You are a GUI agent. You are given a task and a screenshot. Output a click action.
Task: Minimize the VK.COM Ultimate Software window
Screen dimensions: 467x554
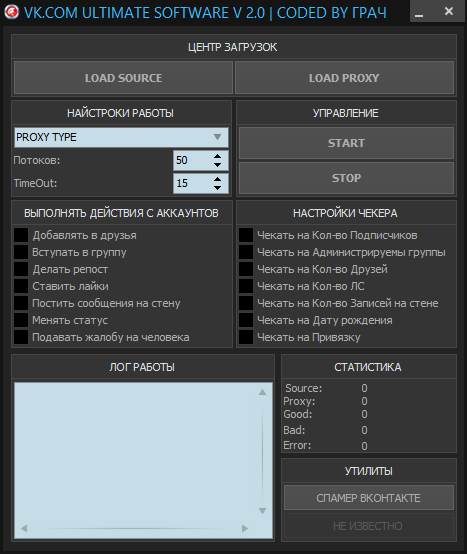point(419,13)
